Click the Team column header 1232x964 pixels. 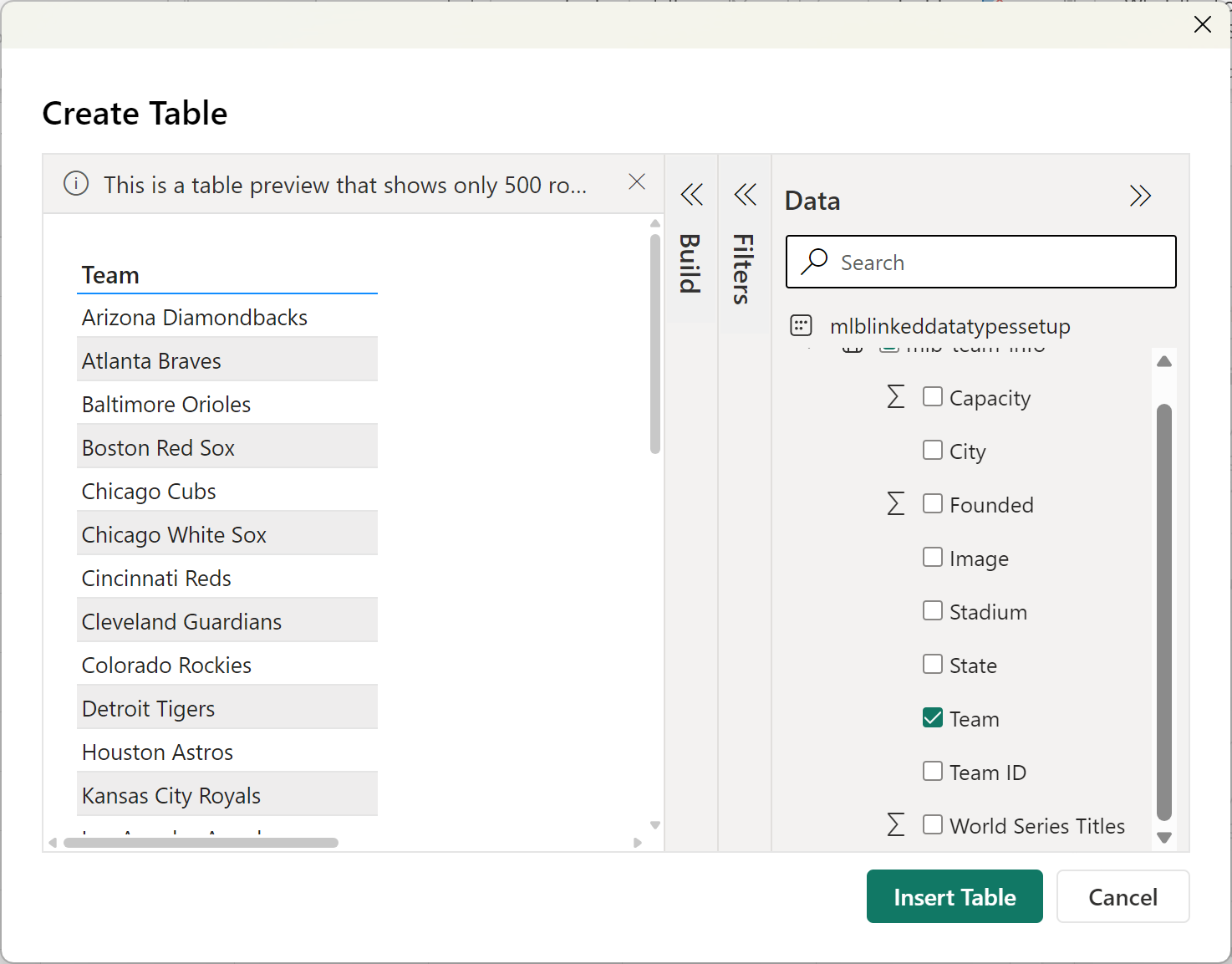click(x=110, y=275)
